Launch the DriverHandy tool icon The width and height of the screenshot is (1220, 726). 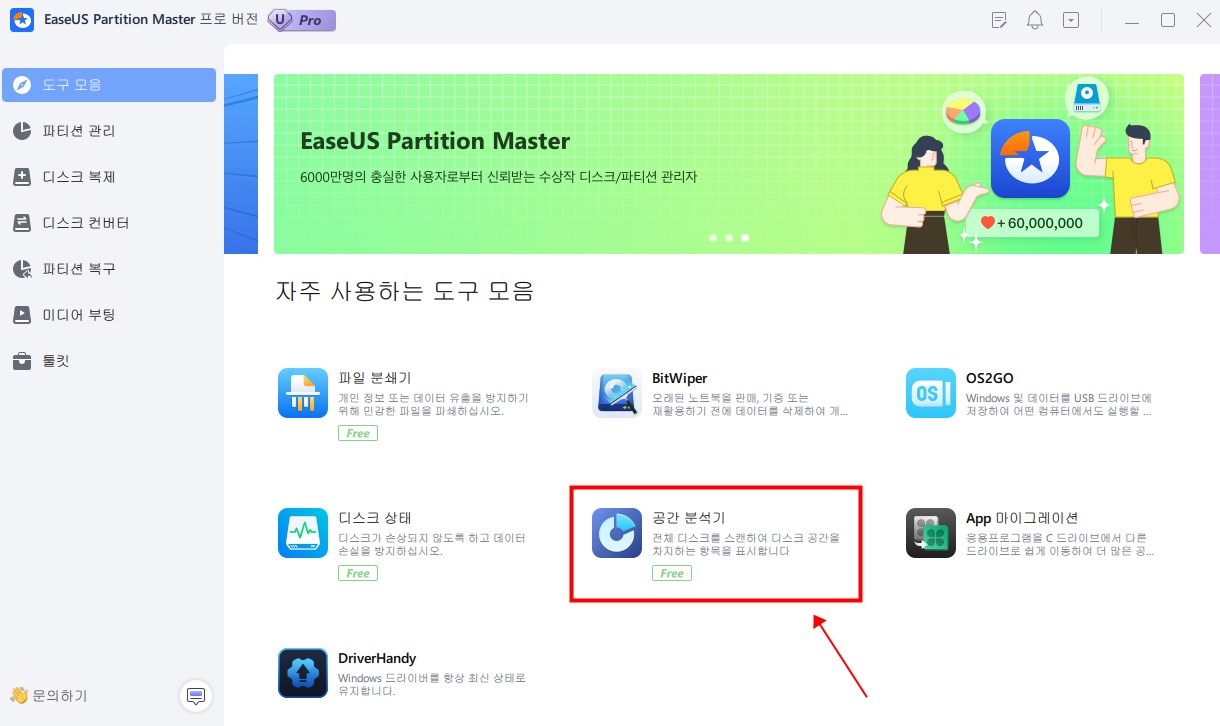tap(303, 673)
